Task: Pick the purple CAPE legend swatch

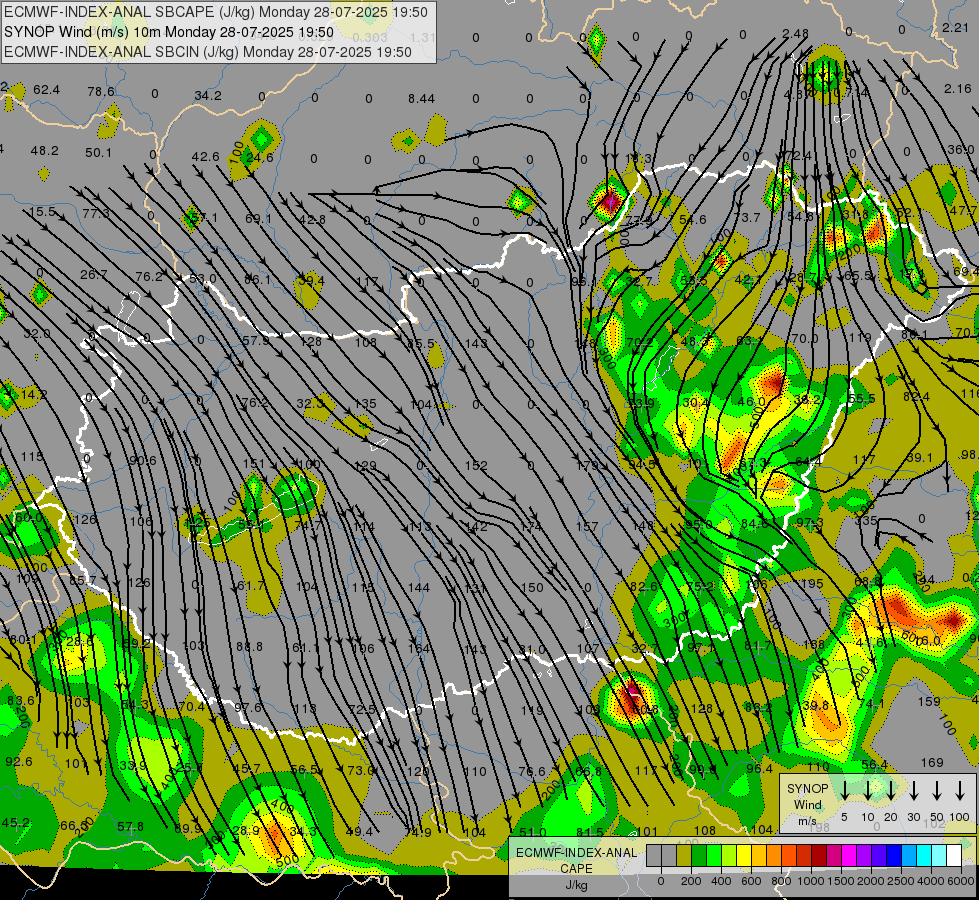Action: pyautogui.click(x=863, y=856)
